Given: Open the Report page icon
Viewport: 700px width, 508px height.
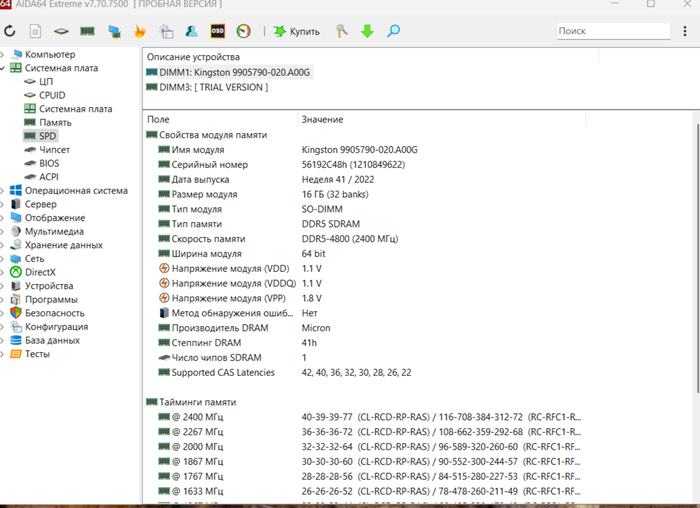Looking at the screenshot, I should [x=35, y=31].
